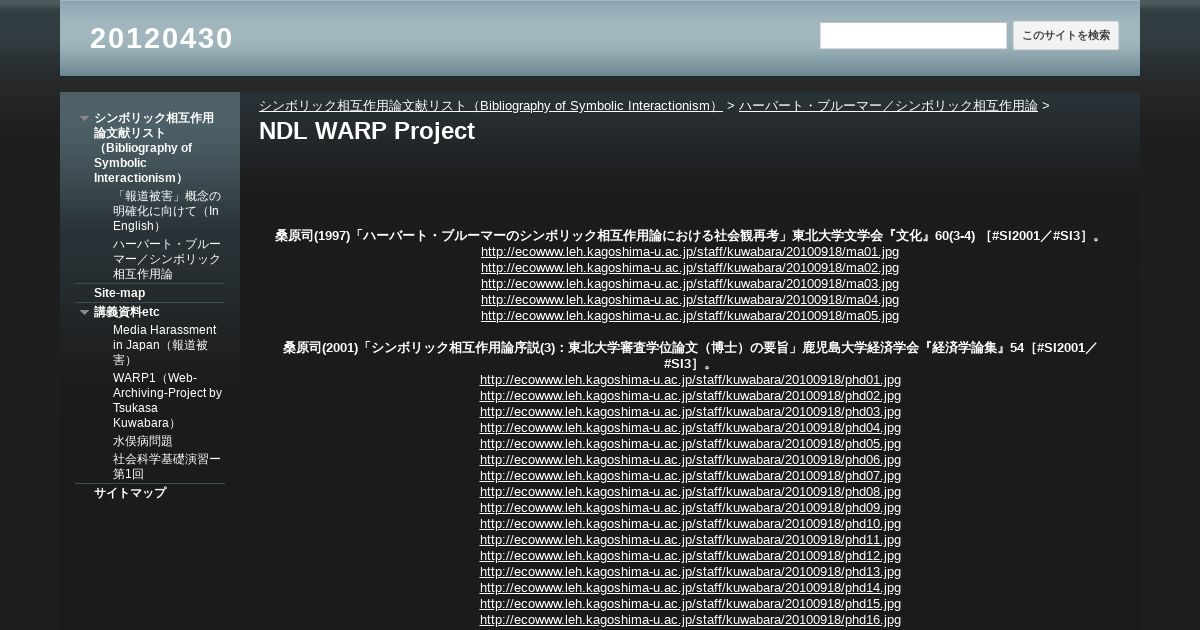Open the phd01.jpg link
Image resolution: width=1200 pixels, height=630 pixels.
[690, 380]
